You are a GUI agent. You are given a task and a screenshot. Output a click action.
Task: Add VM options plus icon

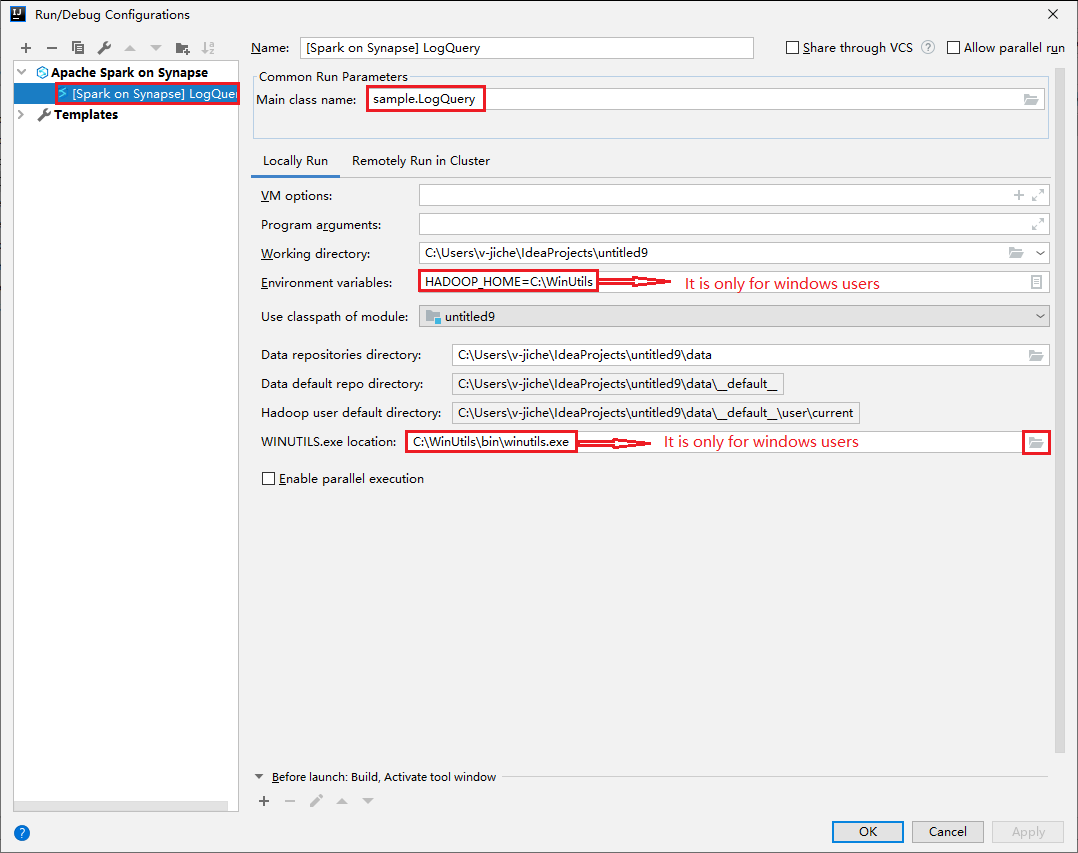[1019, 195]
